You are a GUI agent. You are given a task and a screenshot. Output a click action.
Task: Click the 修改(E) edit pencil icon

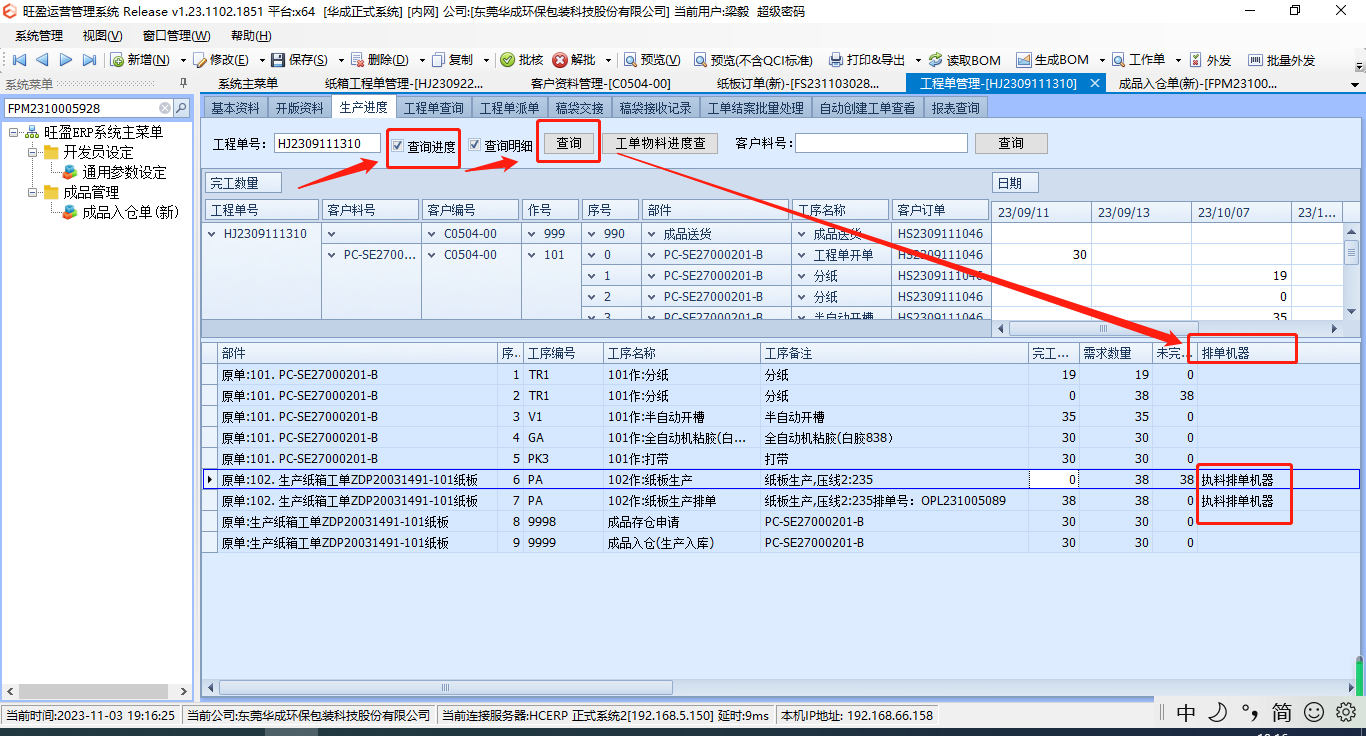pos(200,60)
